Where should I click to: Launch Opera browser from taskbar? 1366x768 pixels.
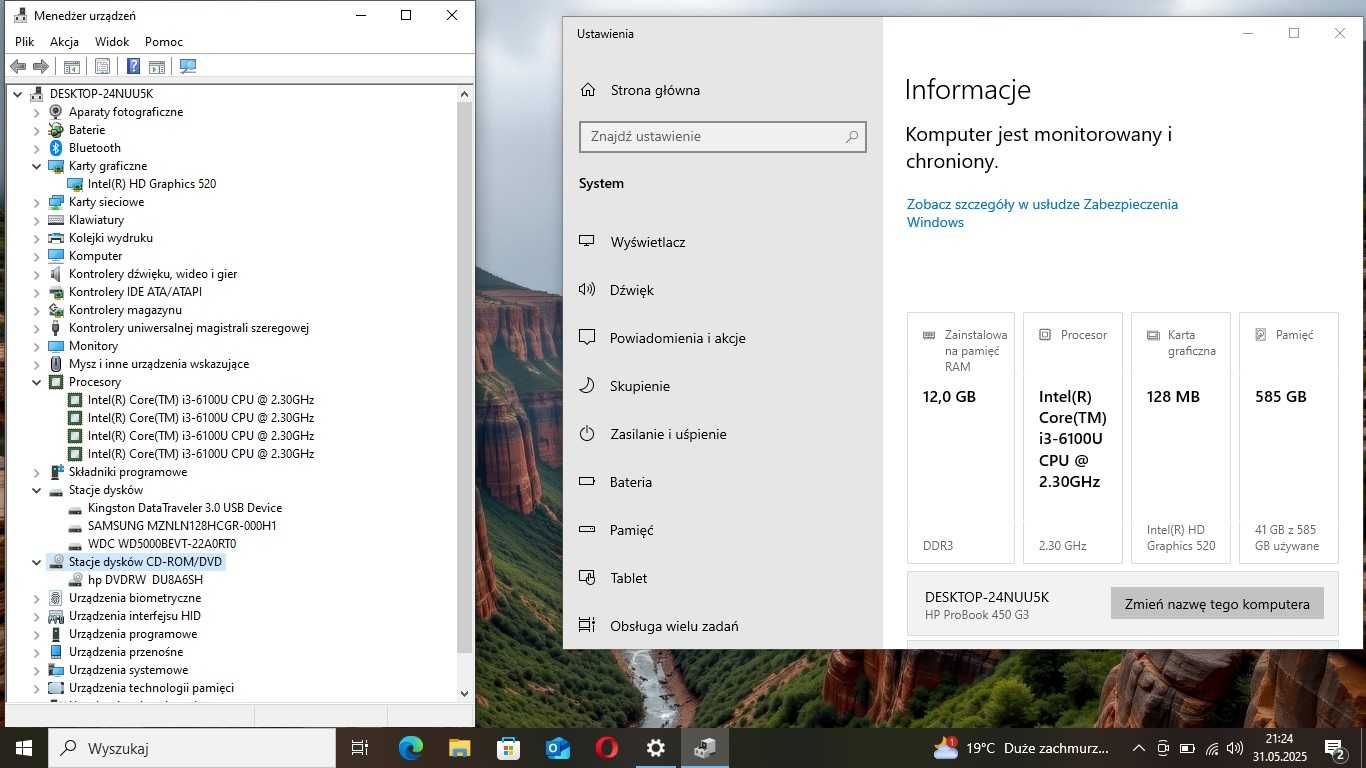pyautogui.click(x=606, y=748)
